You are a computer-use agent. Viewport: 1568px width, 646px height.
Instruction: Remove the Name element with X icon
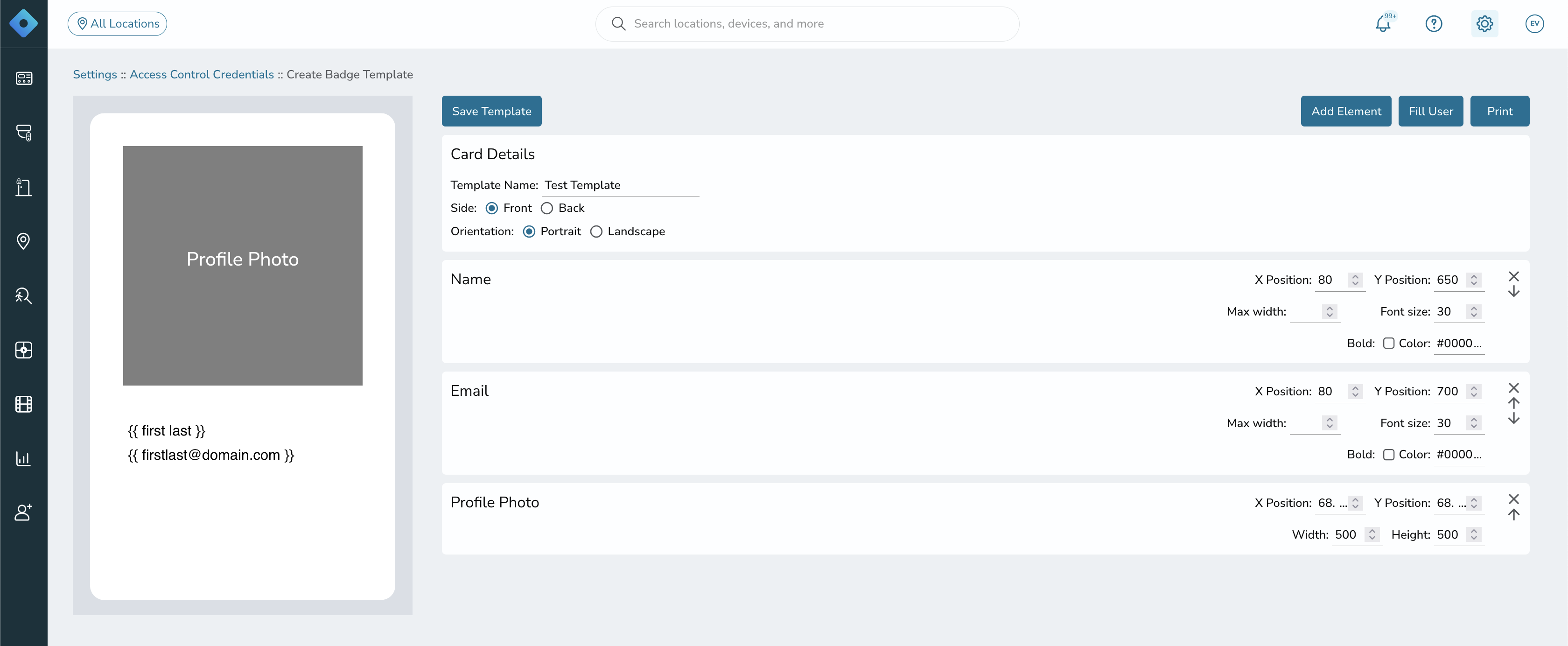click(1514, 276)
